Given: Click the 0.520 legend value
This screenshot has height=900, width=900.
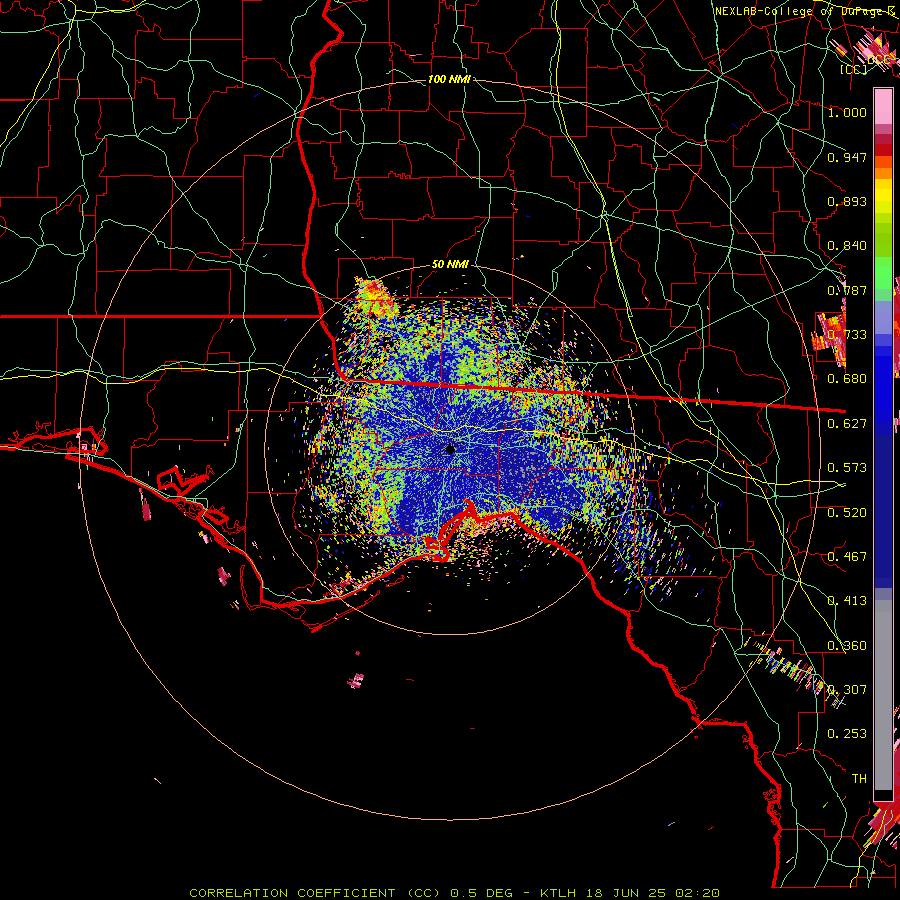Looking at the screenshot, I should [x=847, y=512].
